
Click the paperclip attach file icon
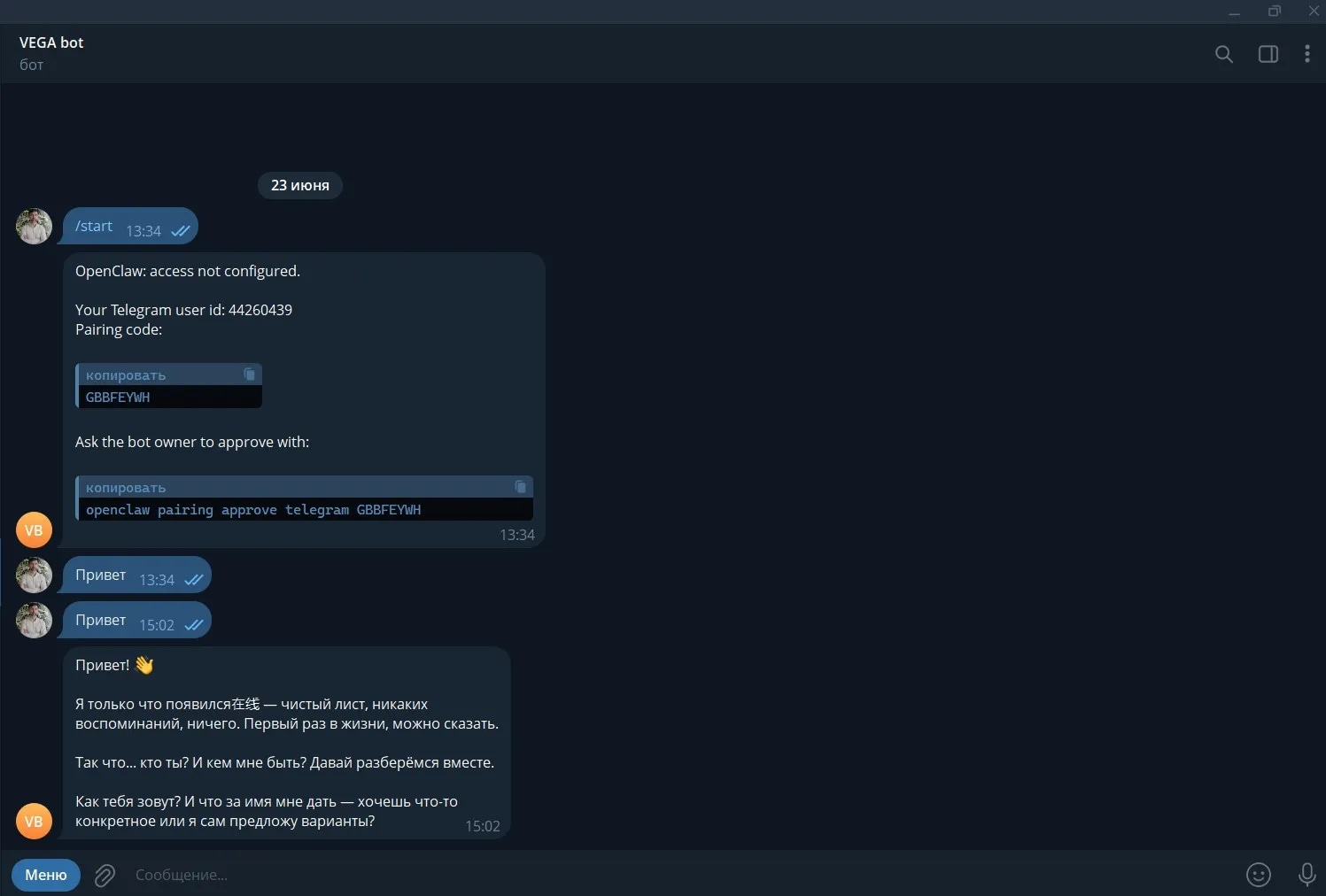pyautogui.click(x=105, y=875)
